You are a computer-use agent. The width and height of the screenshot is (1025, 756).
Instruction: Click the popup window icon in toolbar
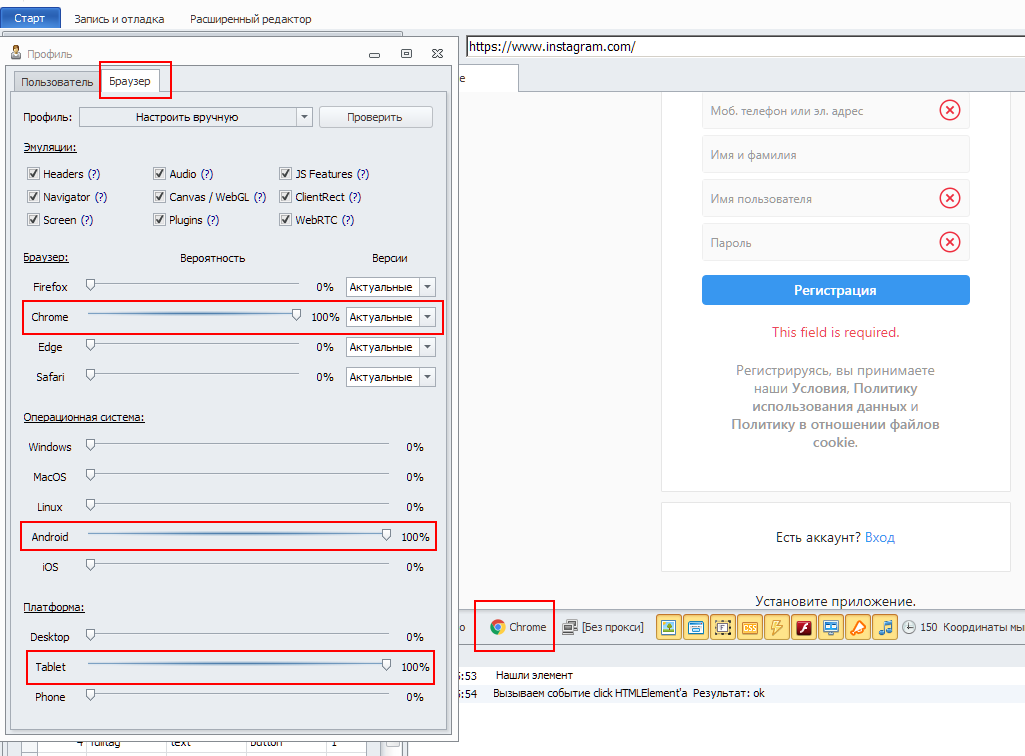coord(696,627)
